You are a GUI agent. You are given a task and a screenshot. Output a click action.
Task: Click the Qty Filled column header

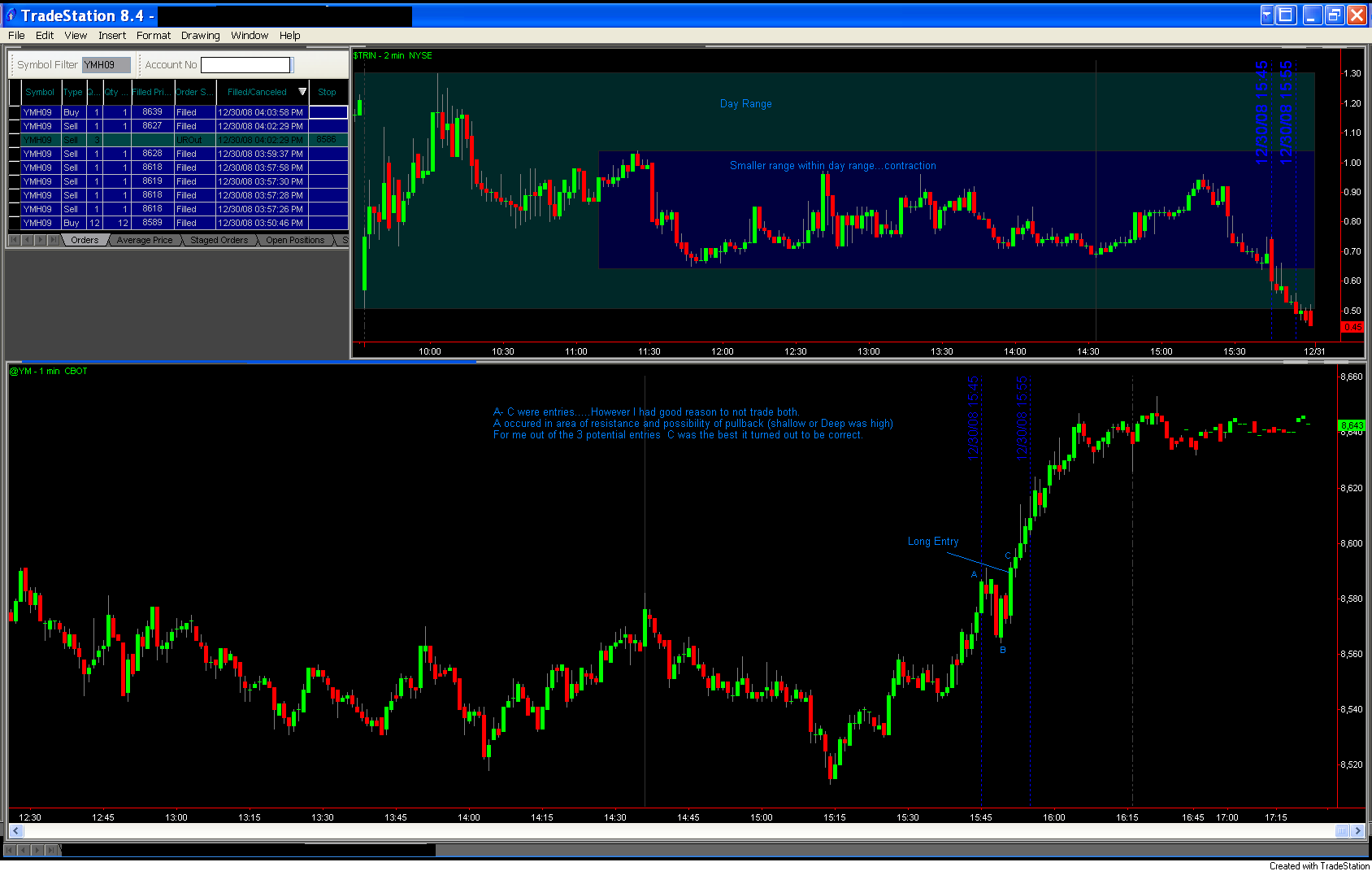click(x=116, y=92)
